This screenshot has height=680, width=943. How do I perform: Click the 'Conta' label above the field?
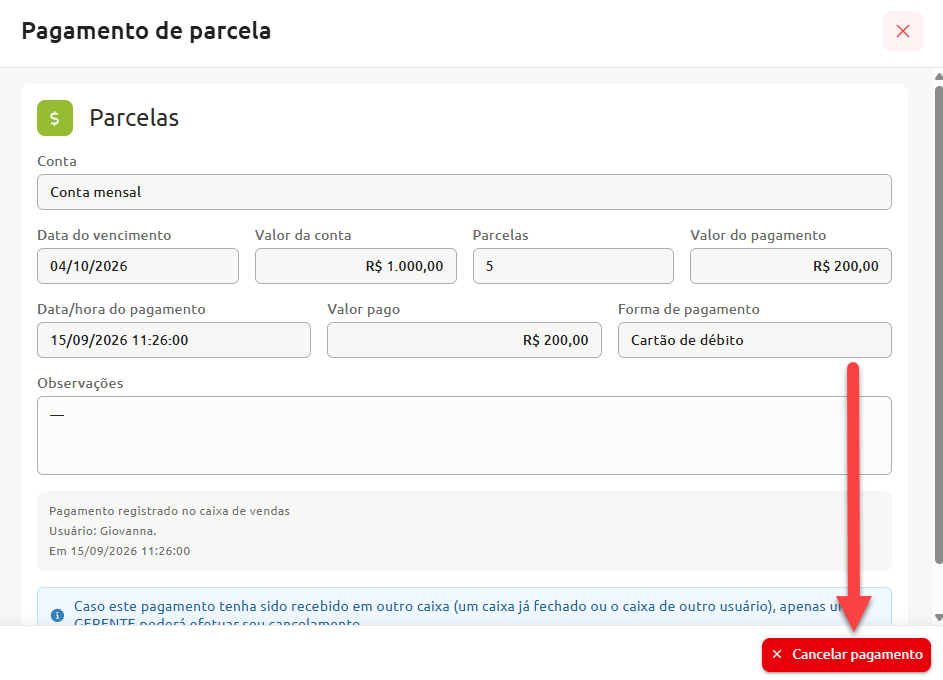click(57, 161)
